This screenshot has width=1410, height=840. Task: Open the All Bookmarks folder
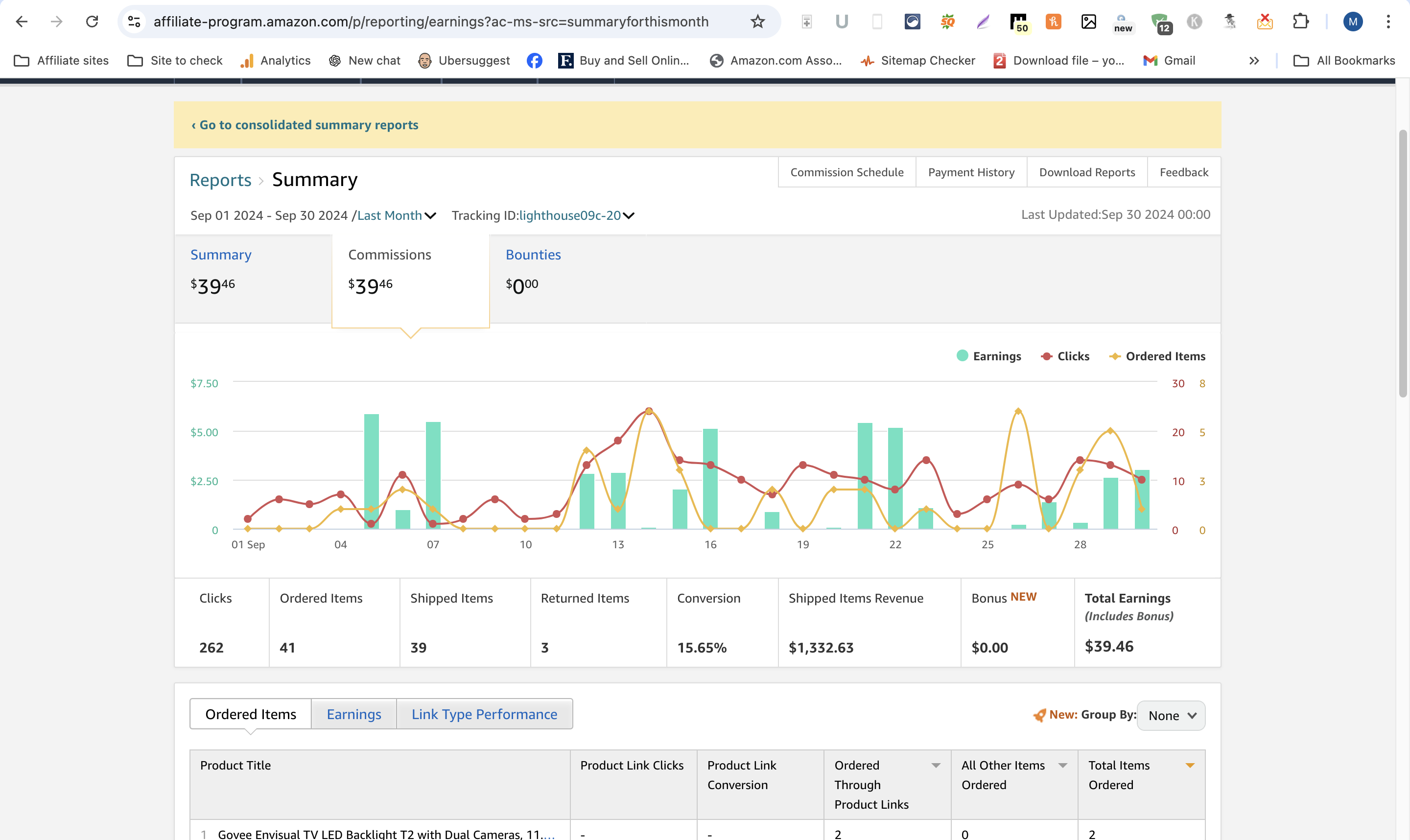coord(1344,61)
